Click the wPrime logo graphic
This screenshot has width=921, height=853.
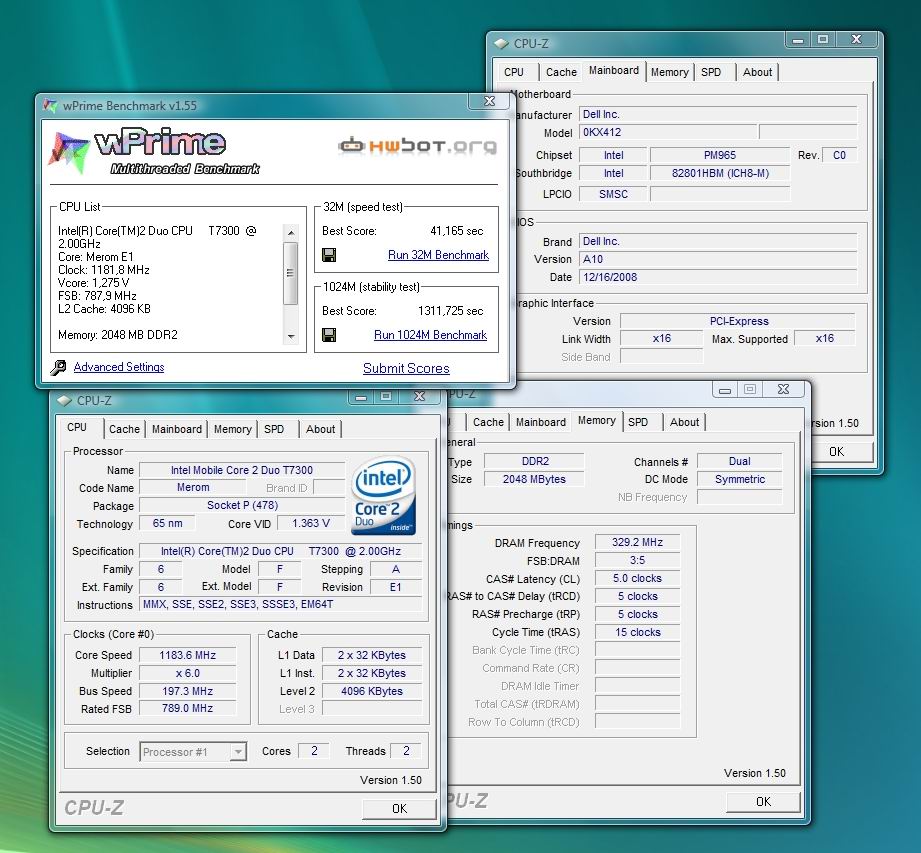click(x=155, y=152)
